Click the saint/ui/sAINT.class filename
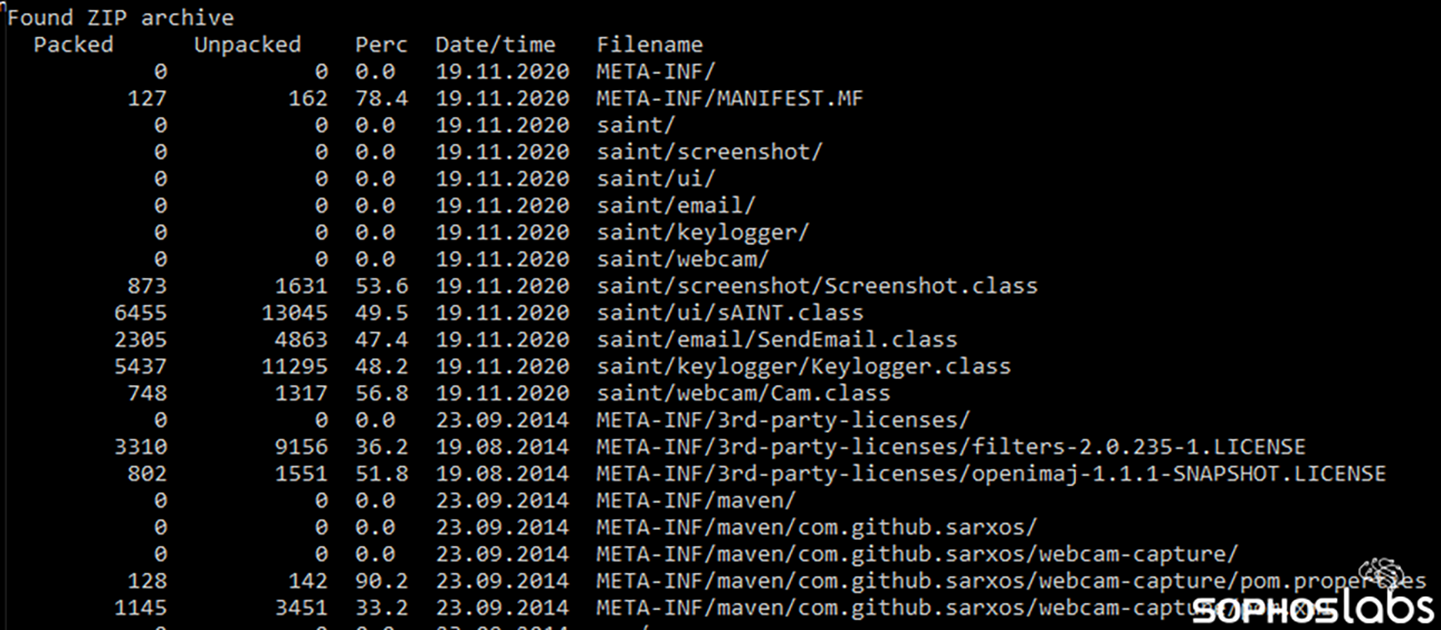The width and height of the screenshot is (1441, 630). (729, 313)
